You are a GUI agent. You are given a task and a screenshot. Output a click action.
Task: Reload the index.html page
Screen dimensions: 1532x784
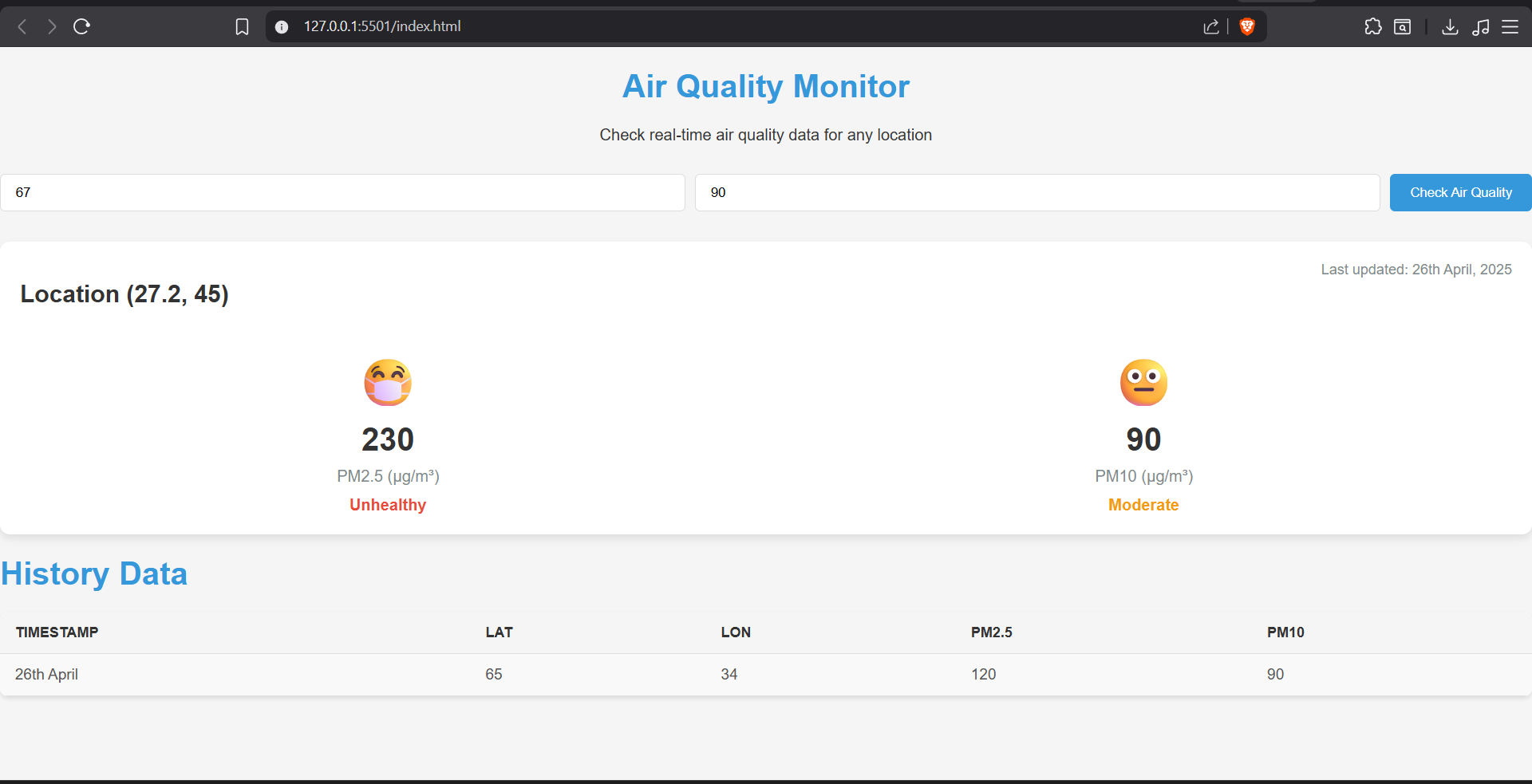82,26
